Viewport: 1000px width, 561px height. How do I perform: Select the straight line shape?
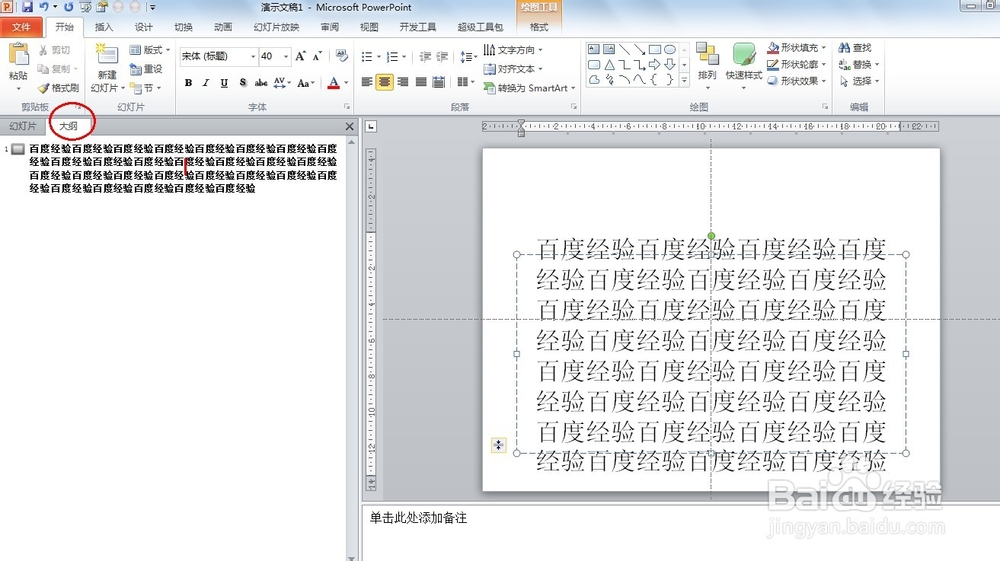[x=624, y=49]
